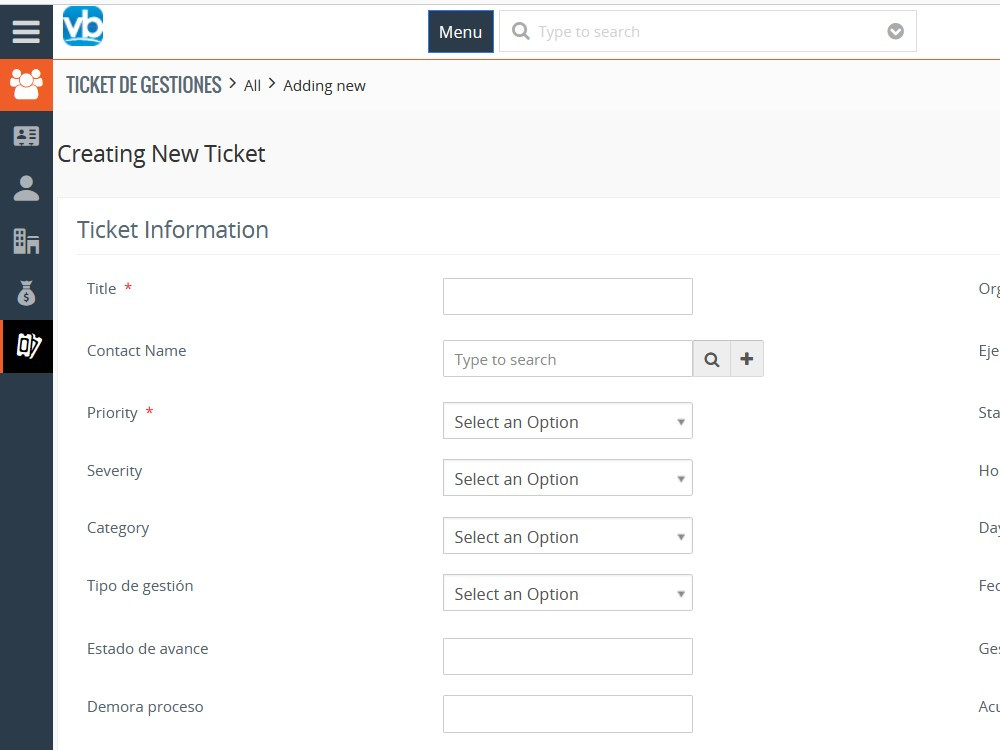1000x750 pixels.
Task: Search contacts with the magnifier button
Action: (x=712, y=359)
